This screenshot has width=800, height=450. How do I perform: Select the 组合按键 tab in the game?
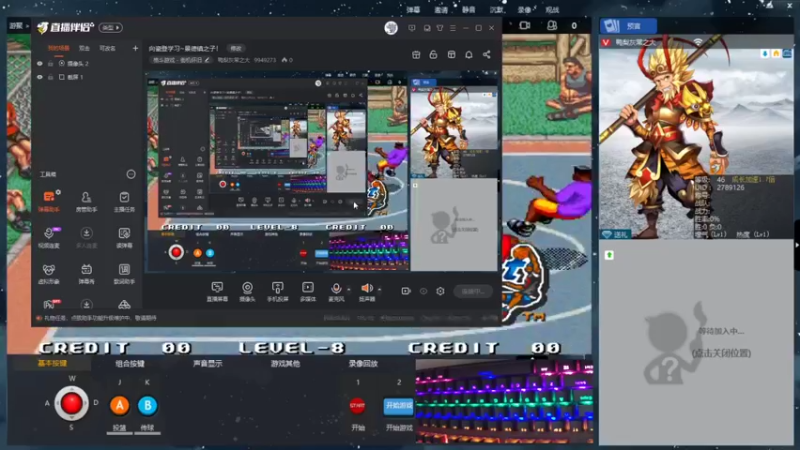pyautogui.click(x=130, y=363)
